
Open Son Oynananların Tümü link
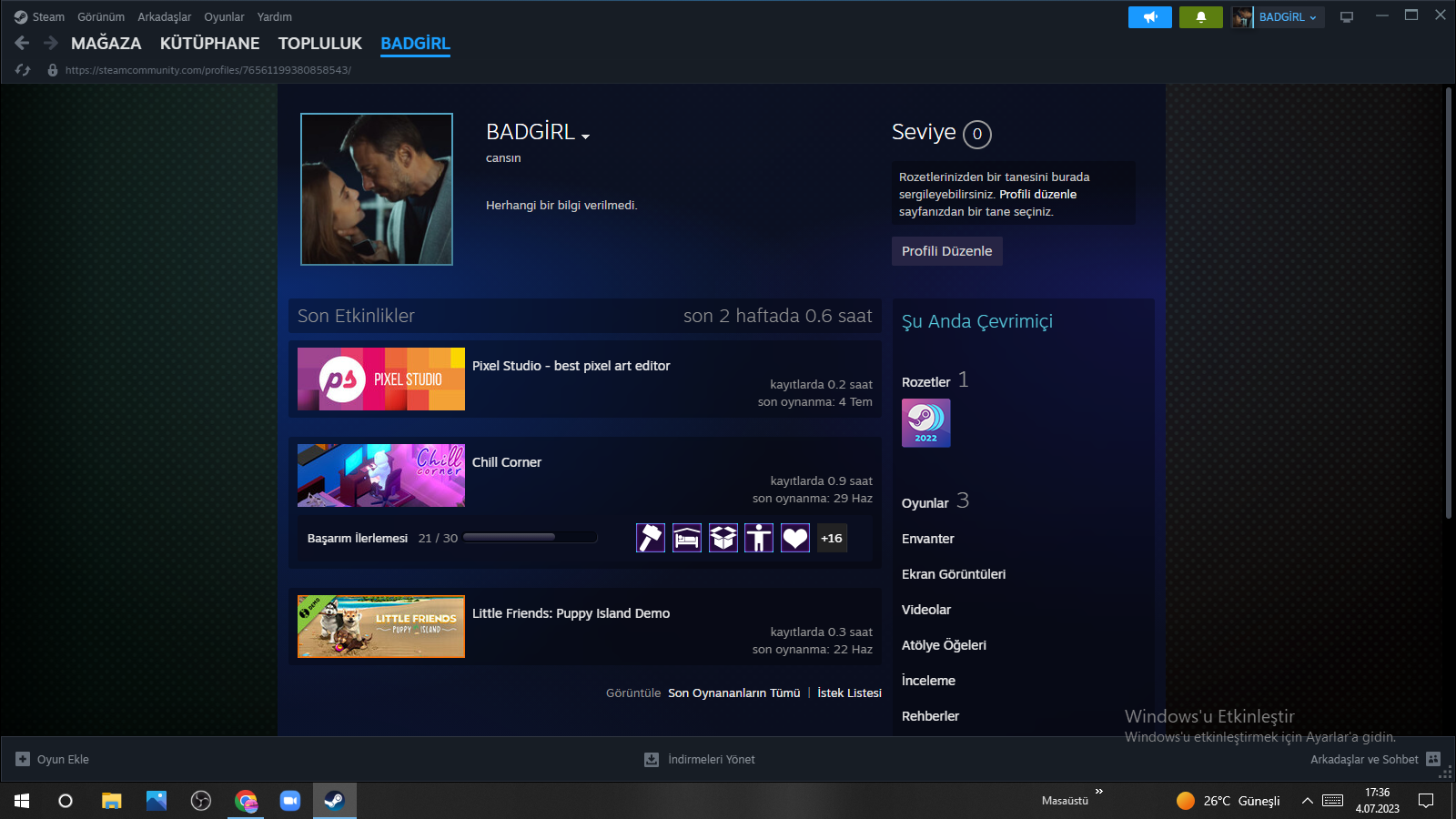coord(734,693)
